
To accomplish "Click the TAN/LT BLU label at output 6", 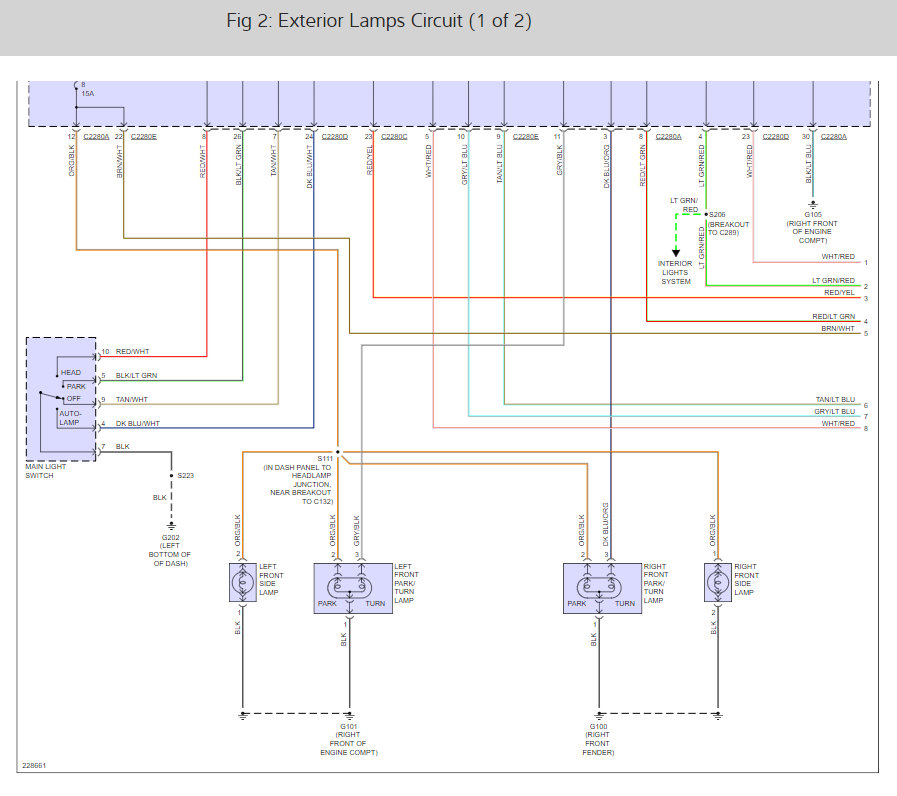I will click(x=835, y=399).
